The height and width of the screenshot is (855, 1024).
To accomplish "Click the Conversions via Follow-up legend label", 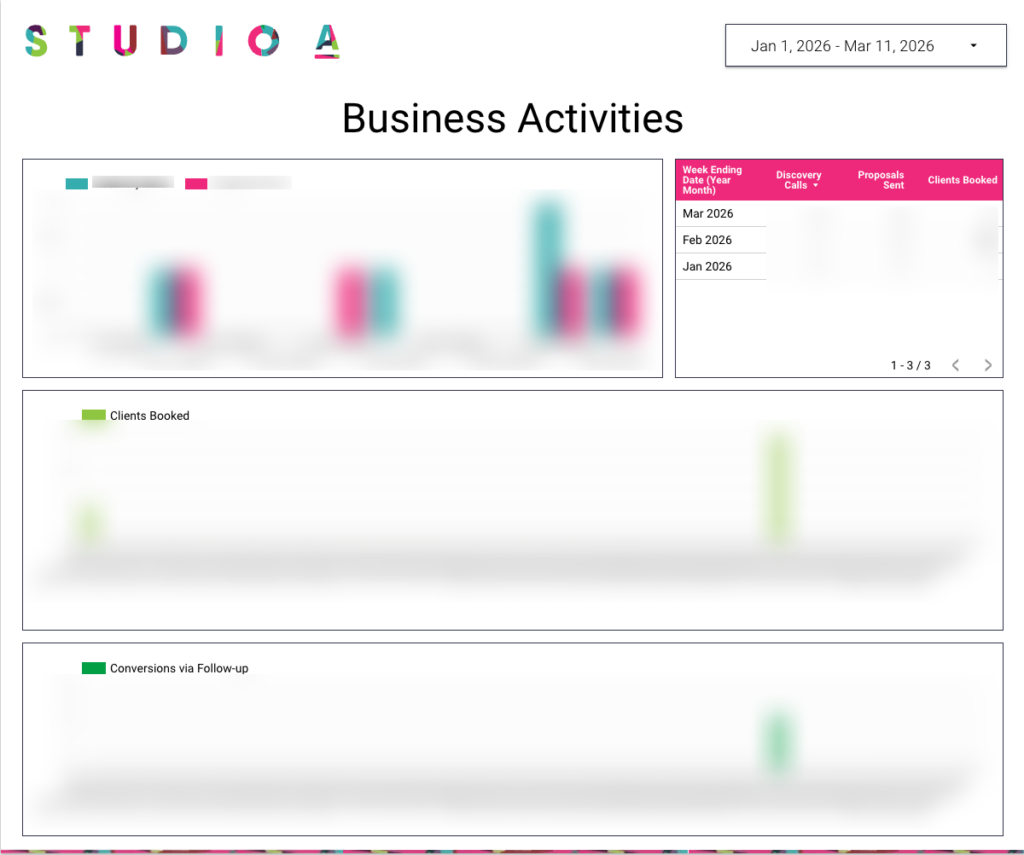I will tap(179, 668).
